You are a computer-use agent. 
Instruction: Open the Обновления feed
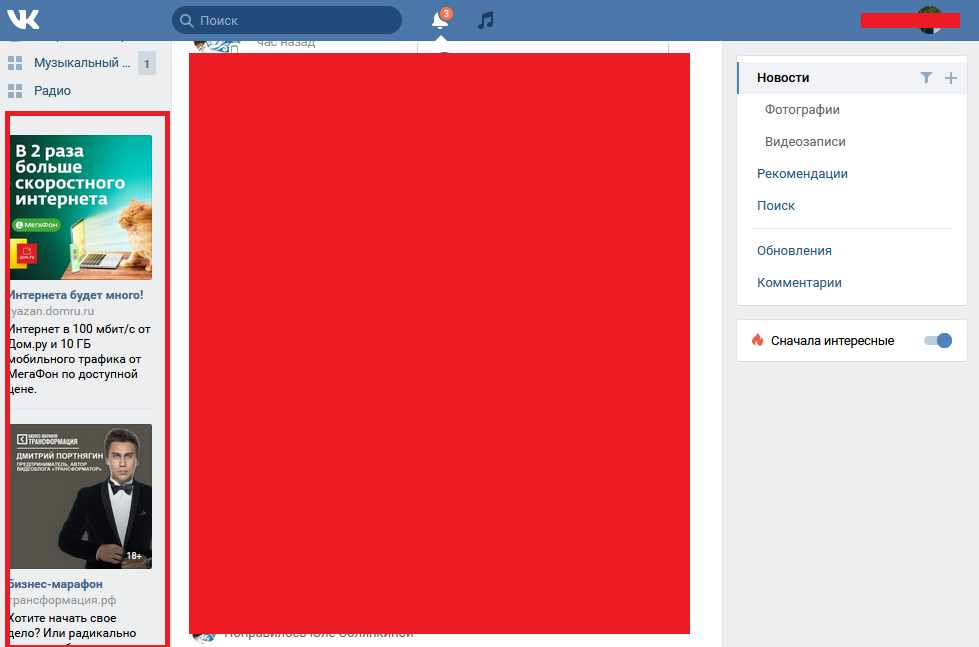[x=794, y=250]
